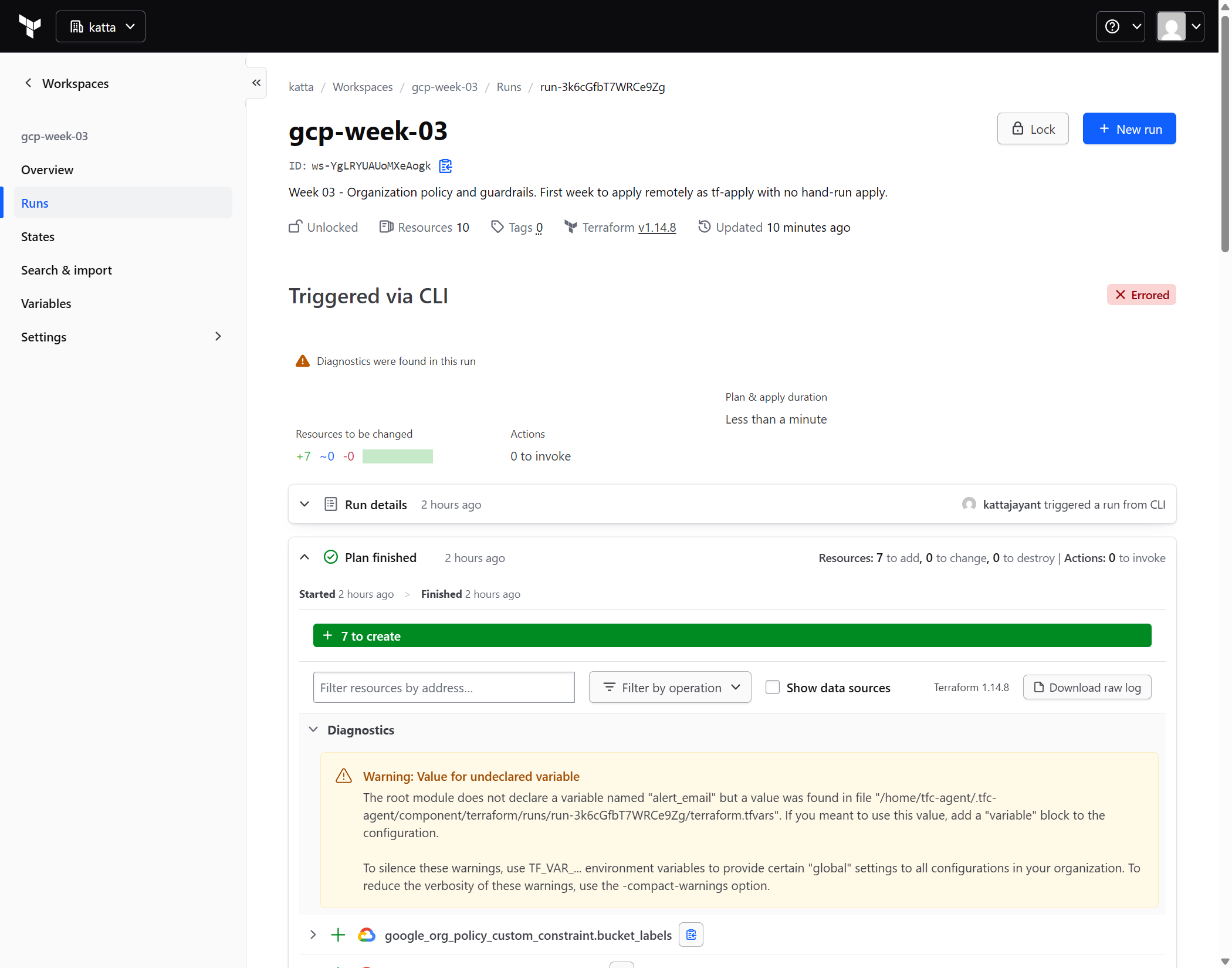Click the Errored status badge

(1141, 295)
